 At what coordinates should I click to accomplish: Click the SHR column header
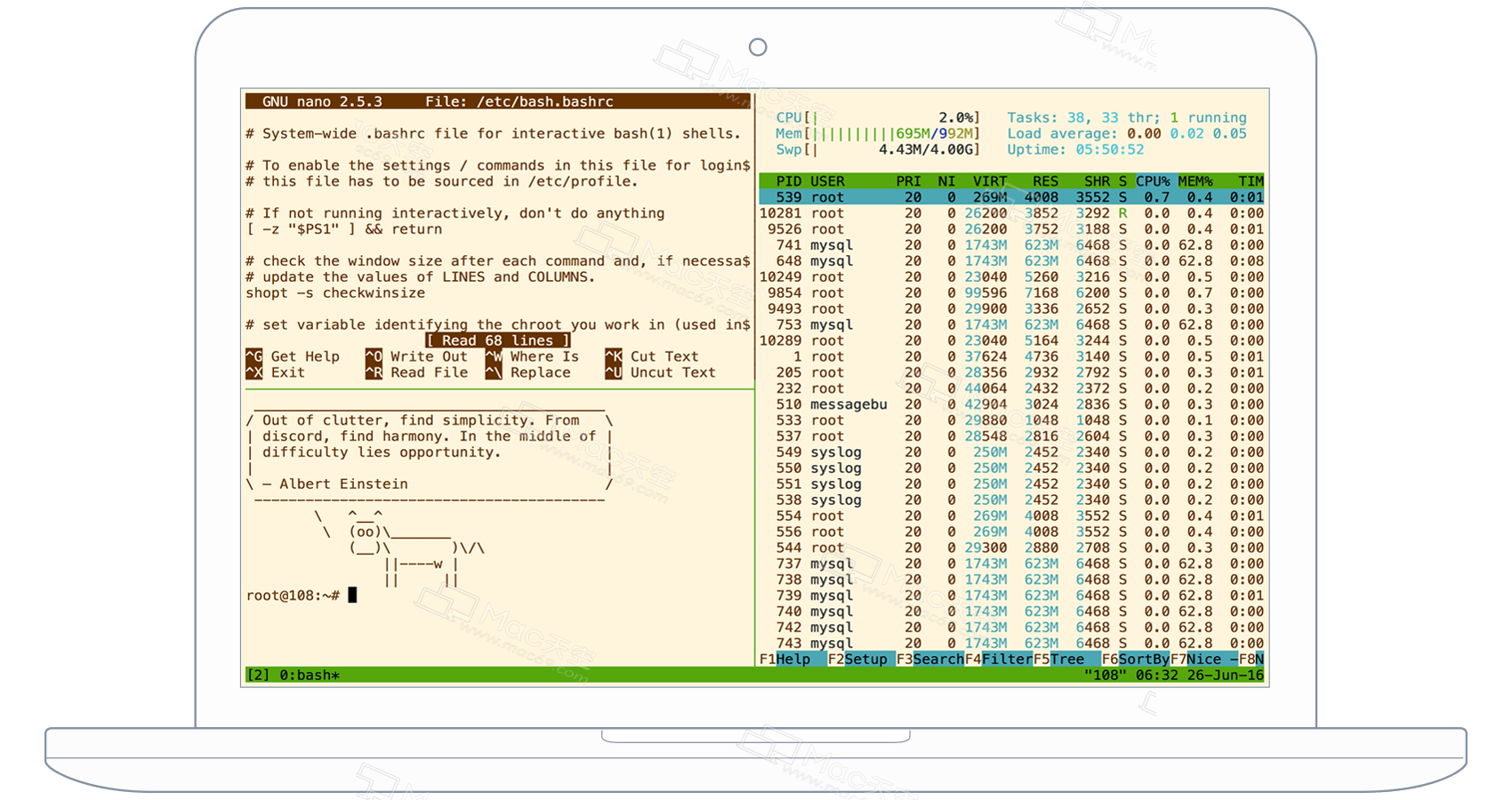[1098, 181]
